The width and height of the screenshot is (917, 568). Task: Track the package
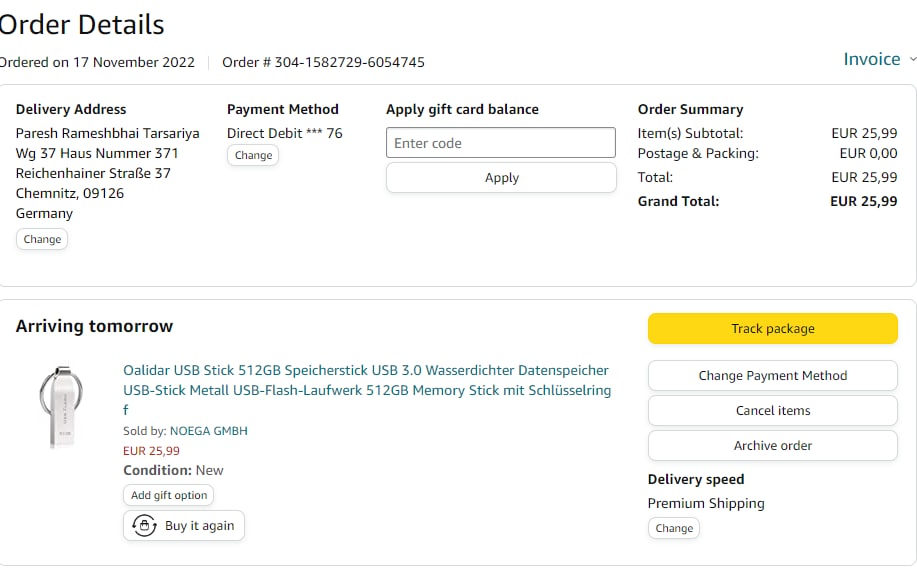coord(772,329)
